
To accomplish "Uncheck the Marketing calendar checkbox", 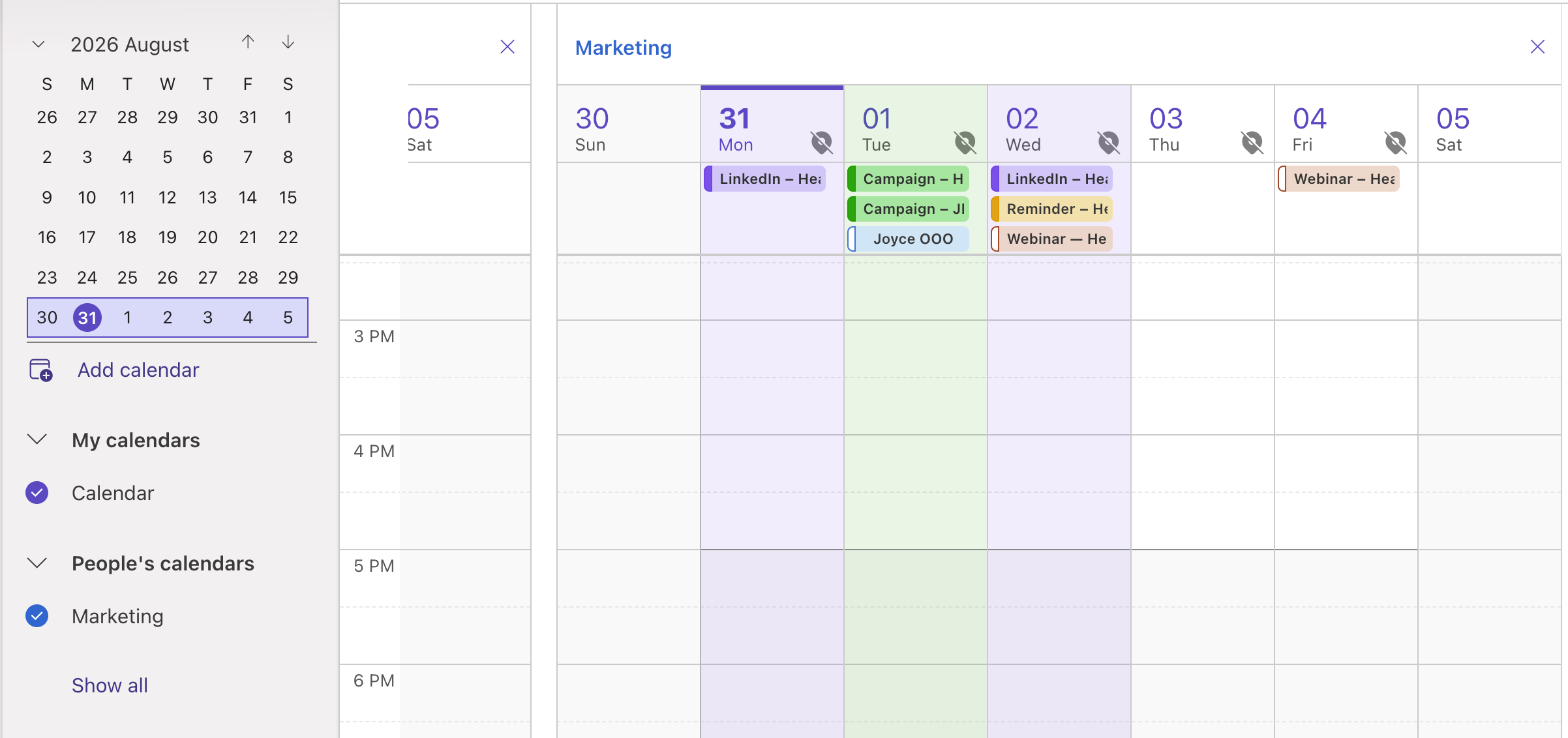I will point(37,616).
